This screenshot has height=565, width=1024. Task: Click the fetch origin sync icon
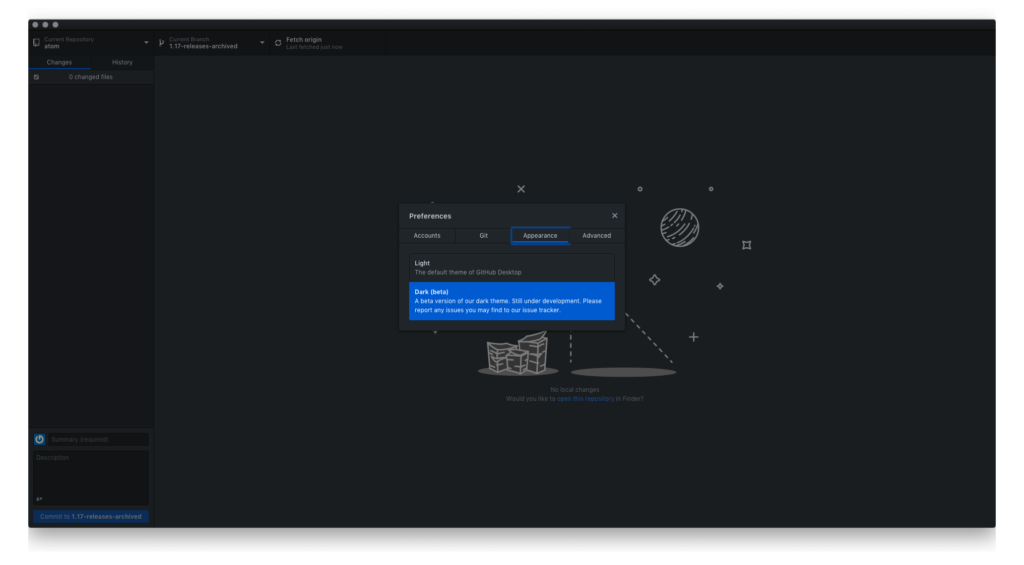coord(278,43)
